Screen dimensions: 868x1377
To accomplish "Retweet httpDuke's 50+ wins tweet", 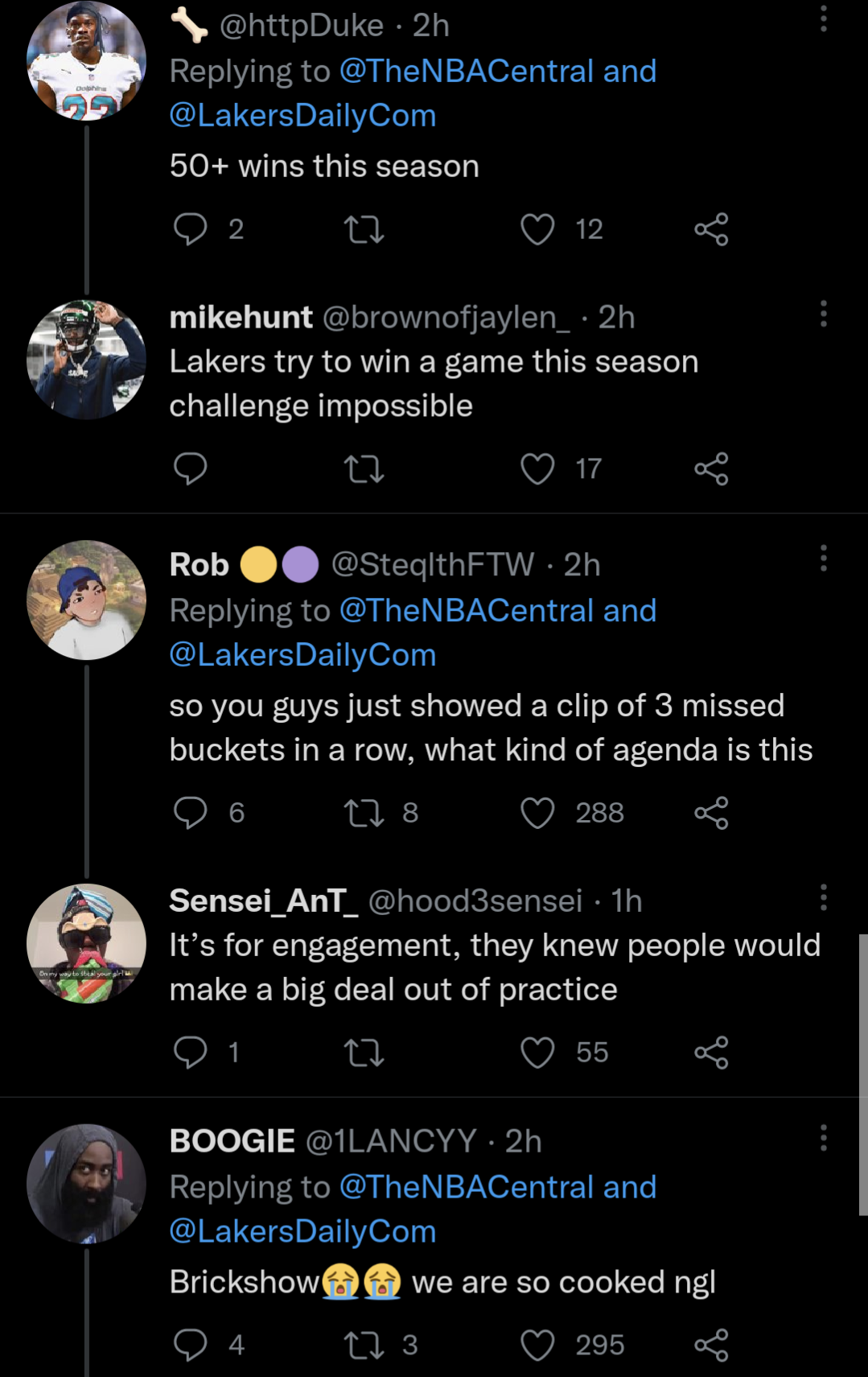I will pos(364,229).
